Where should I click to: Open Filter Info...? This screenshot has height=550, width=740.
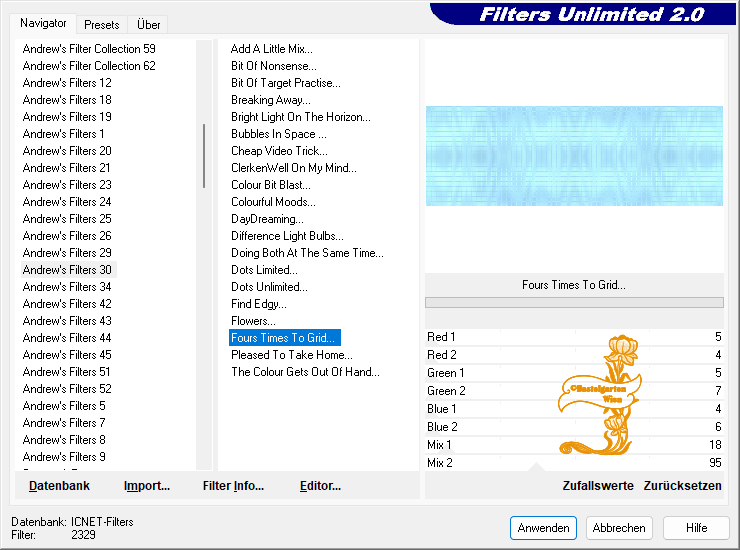tap(233, 486)
